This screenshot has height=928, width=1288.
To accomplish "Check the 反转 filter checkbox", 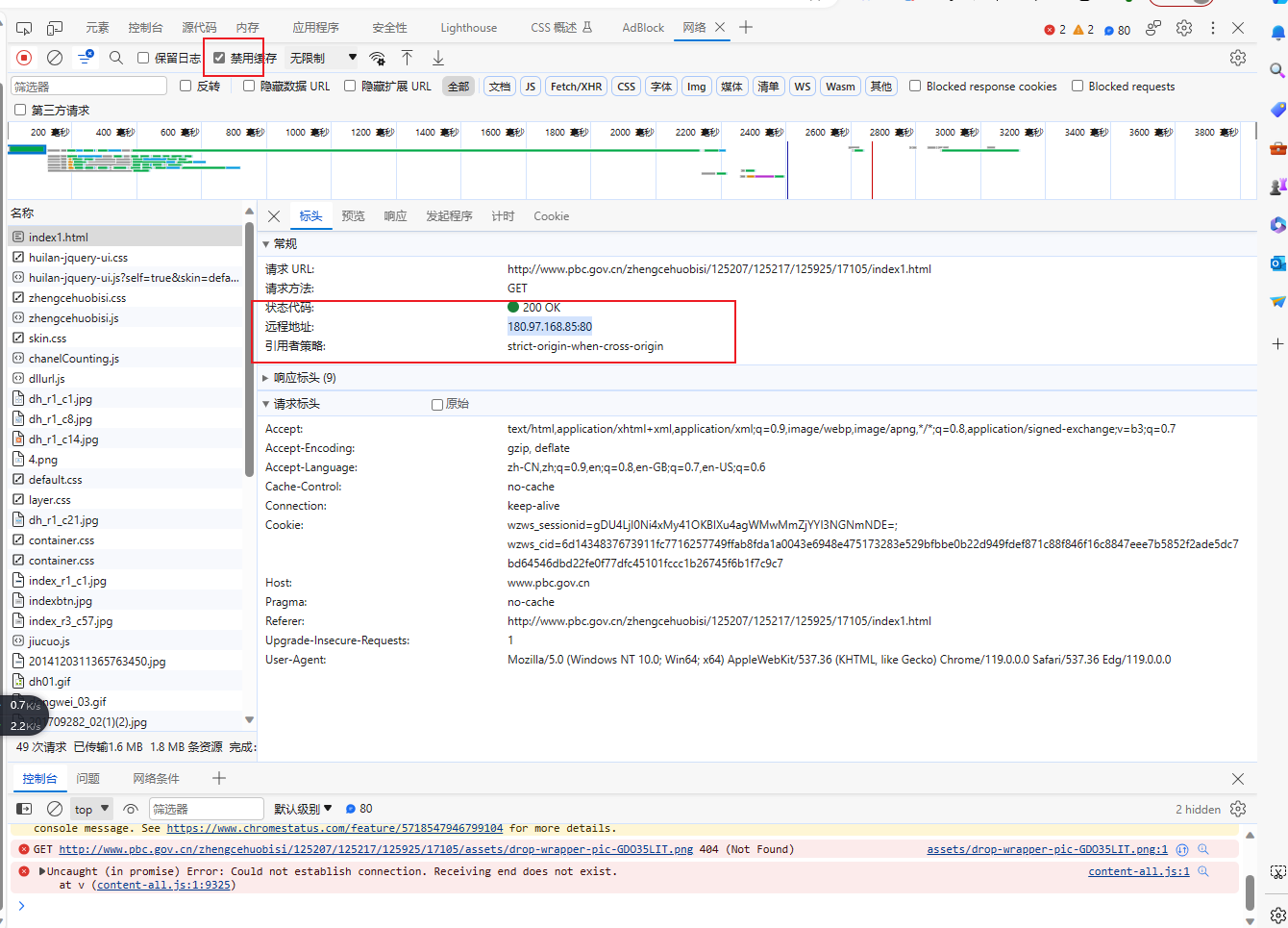I will (x=186, y=86).
